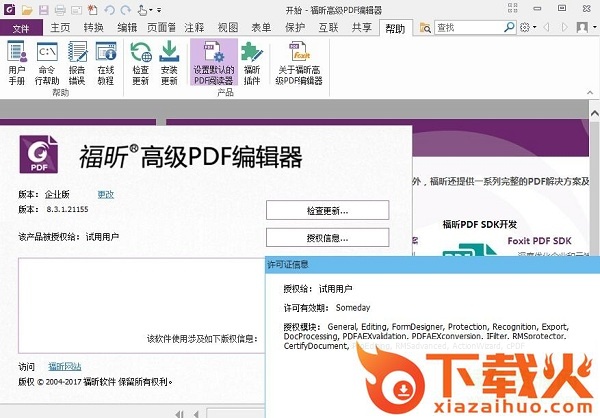Select the 帮助 help tab
This screenshot has height=418, width=600.
(x=395, y=28)
